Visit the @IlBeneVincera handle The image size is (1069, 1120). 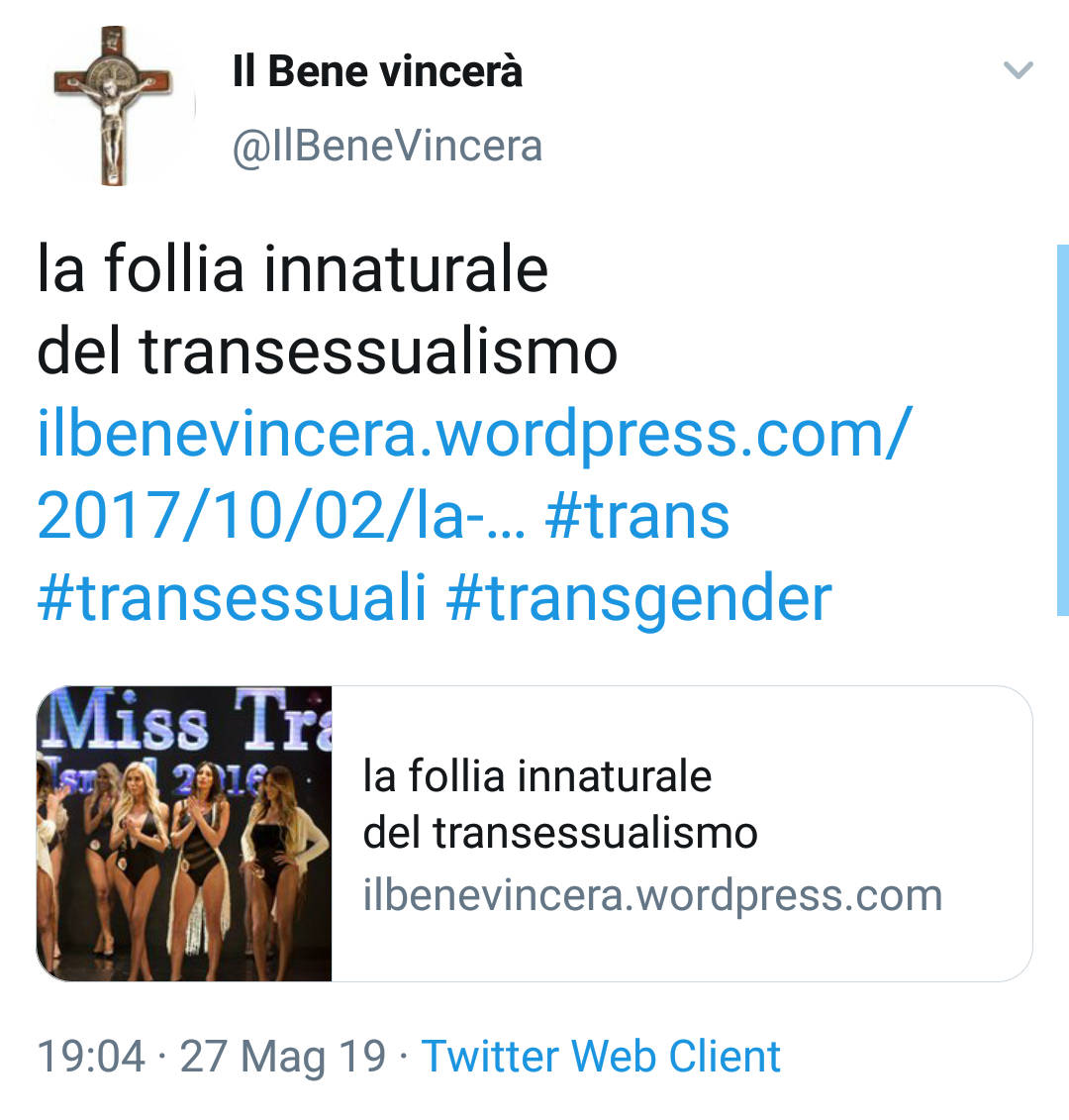(388, 147)
